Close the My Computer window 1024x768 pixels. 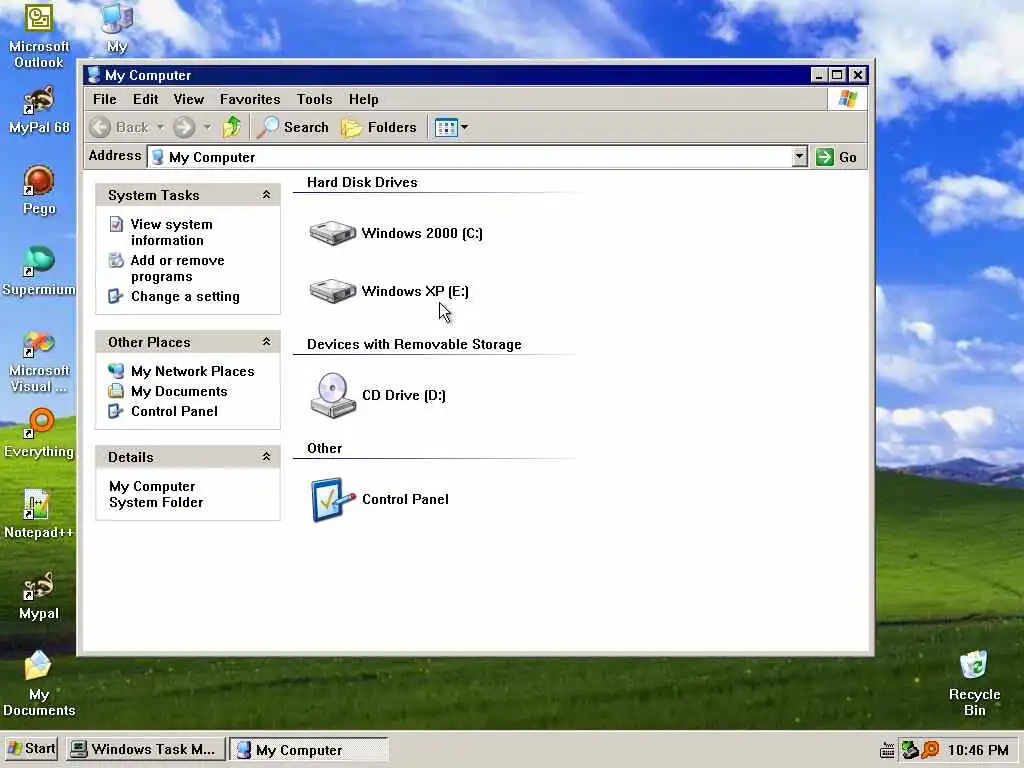[858, 75]
